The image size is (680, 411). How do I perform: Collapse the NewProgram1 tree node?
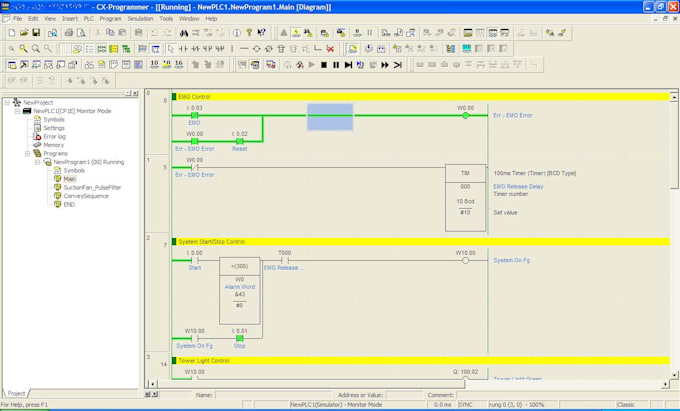coord(37,162)
